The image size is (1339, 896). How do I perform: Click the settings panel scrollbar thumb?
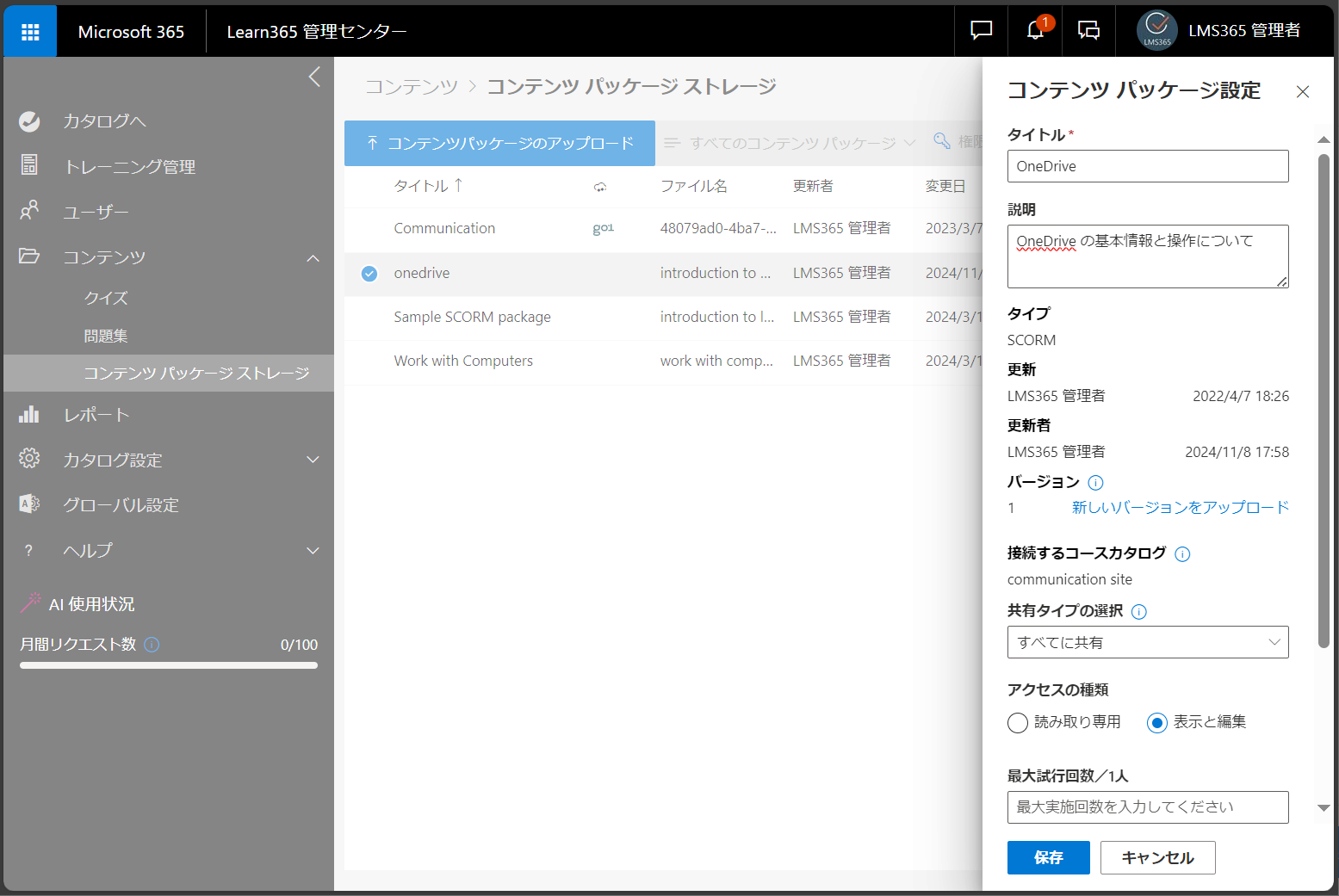pos(1324,400)
